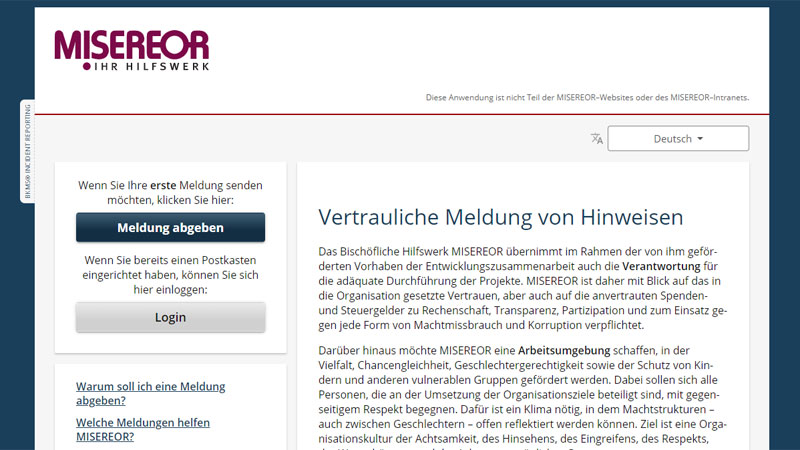Open 'Welche Meldungen helfen MISEREOR?' link
800x450 pixels.
pos(143,430)
